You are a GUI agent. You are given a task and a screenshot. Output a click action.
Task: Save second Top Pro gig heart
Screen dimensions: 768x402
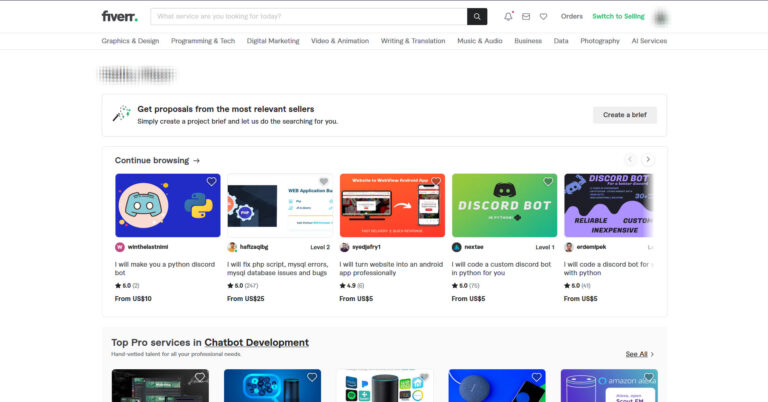coord(312,377)
